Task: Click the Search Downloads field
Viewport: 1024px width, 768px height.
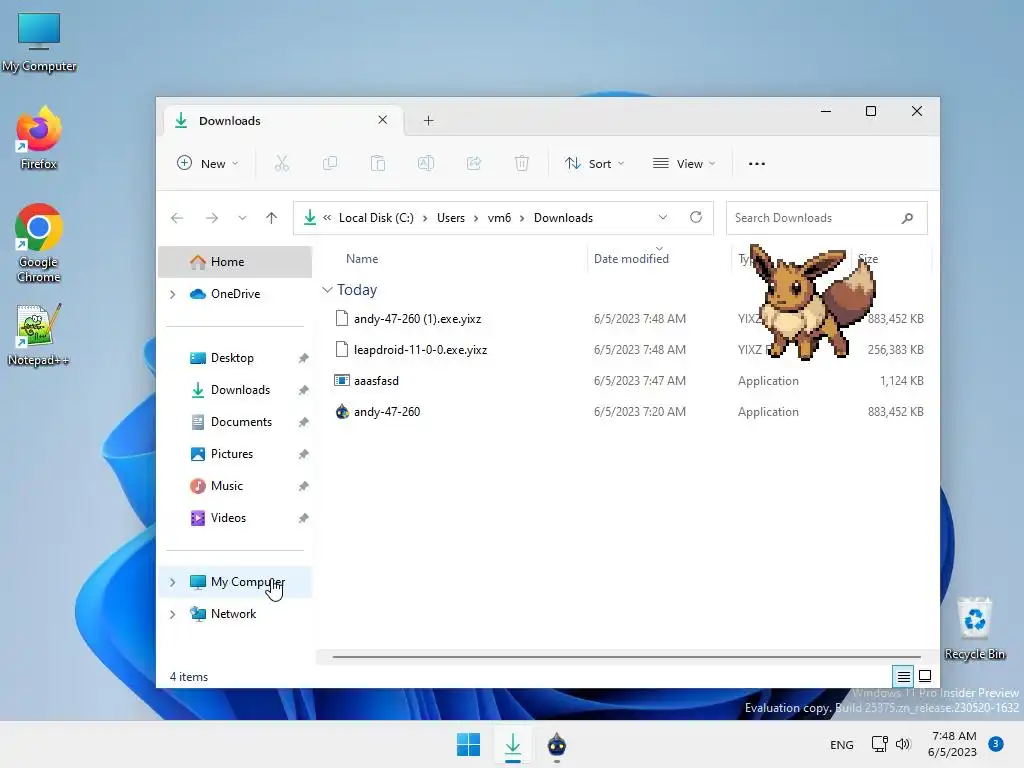Action: tap(827, 218)
